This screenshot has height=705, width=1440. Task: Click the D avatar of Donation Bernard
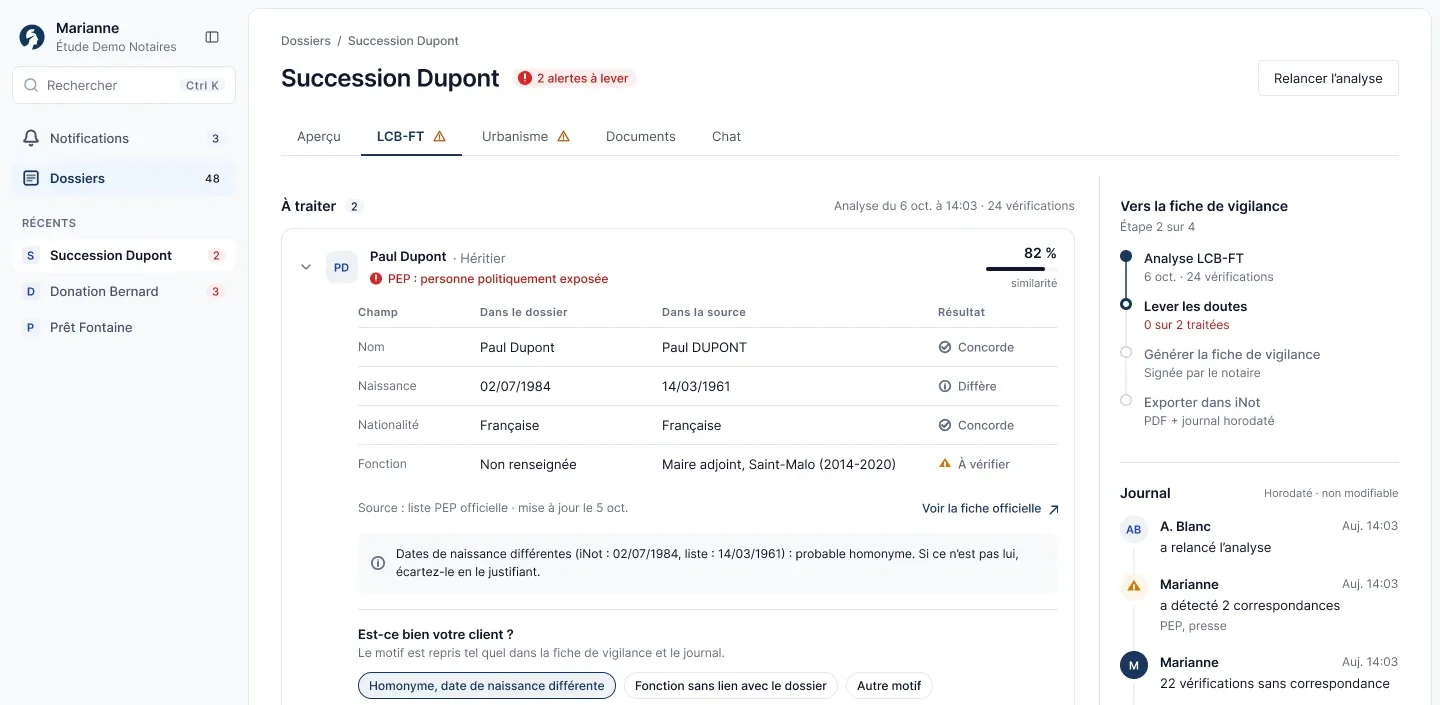coord(30,292)
